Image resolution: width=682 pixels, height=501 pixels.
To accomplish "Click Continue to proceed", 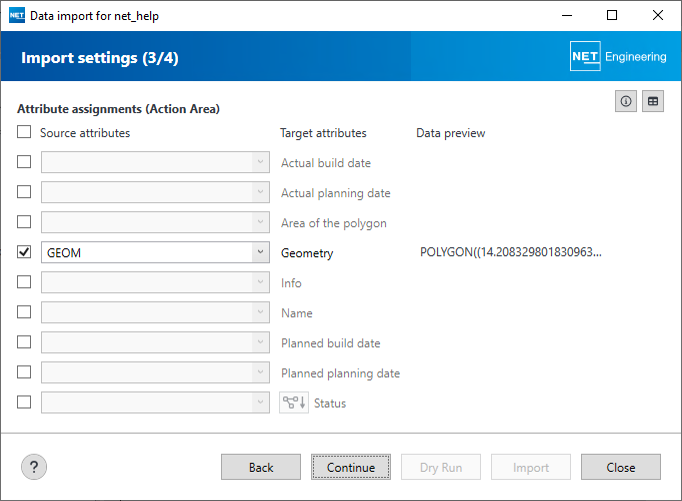I will point(351,467).
